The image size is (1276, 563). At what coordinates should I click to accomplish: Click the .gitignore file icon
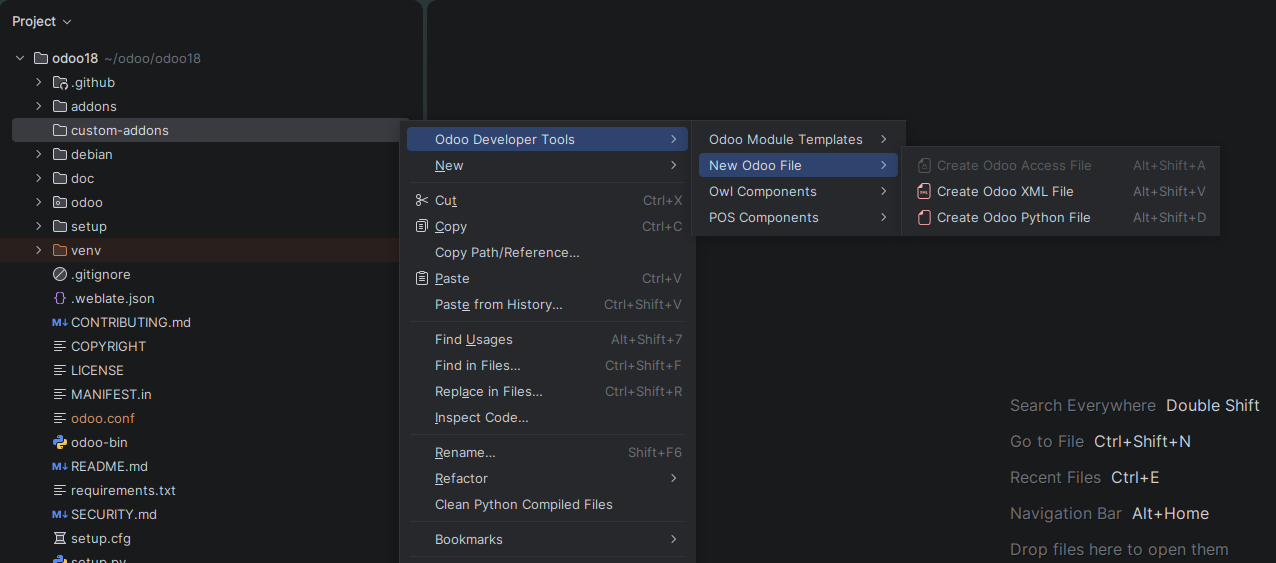[x=60, y=274]
